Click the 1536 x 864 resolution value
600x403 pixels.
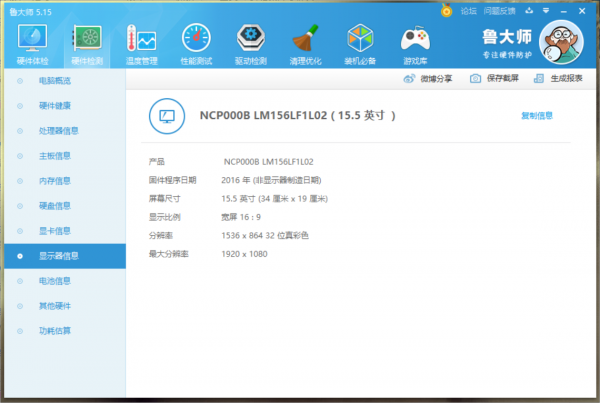pos(264,235)
